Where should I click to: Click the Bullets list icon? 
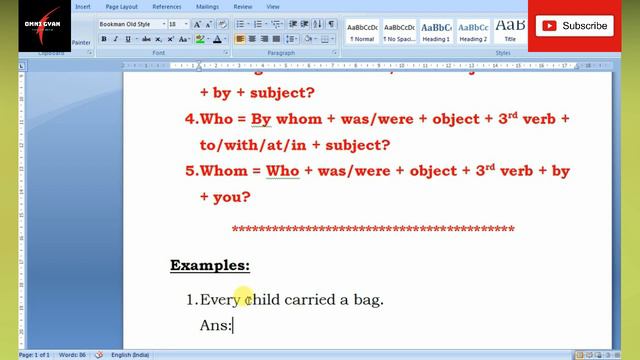point(240,24)
